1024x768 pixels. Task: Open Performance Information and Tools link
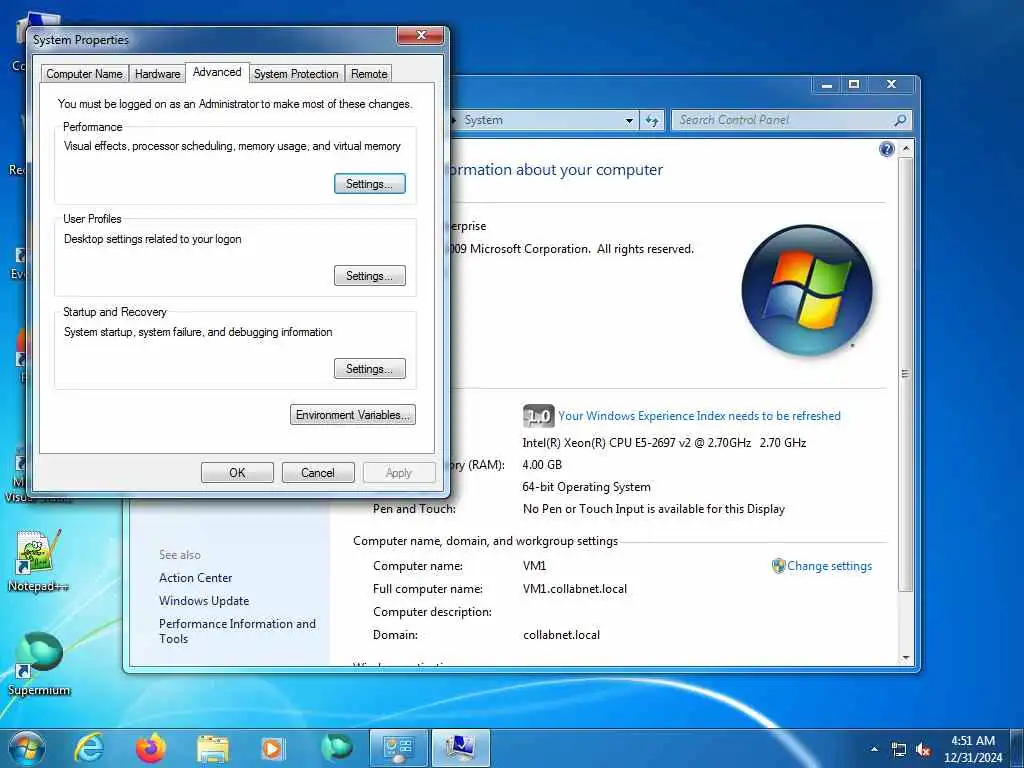pyautogui.click(x=237, y=631)
